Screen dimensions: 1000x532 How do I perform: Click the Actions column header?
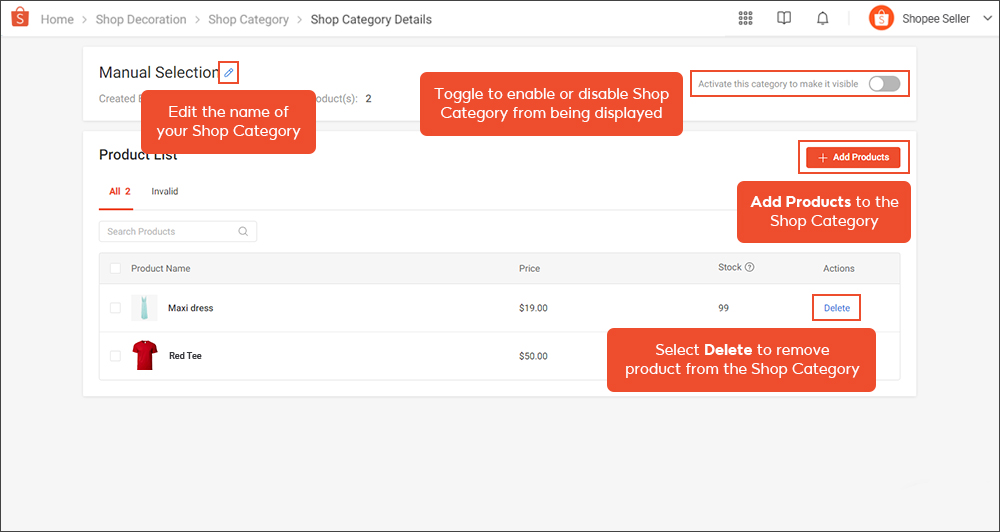click(x=839, y=269)
